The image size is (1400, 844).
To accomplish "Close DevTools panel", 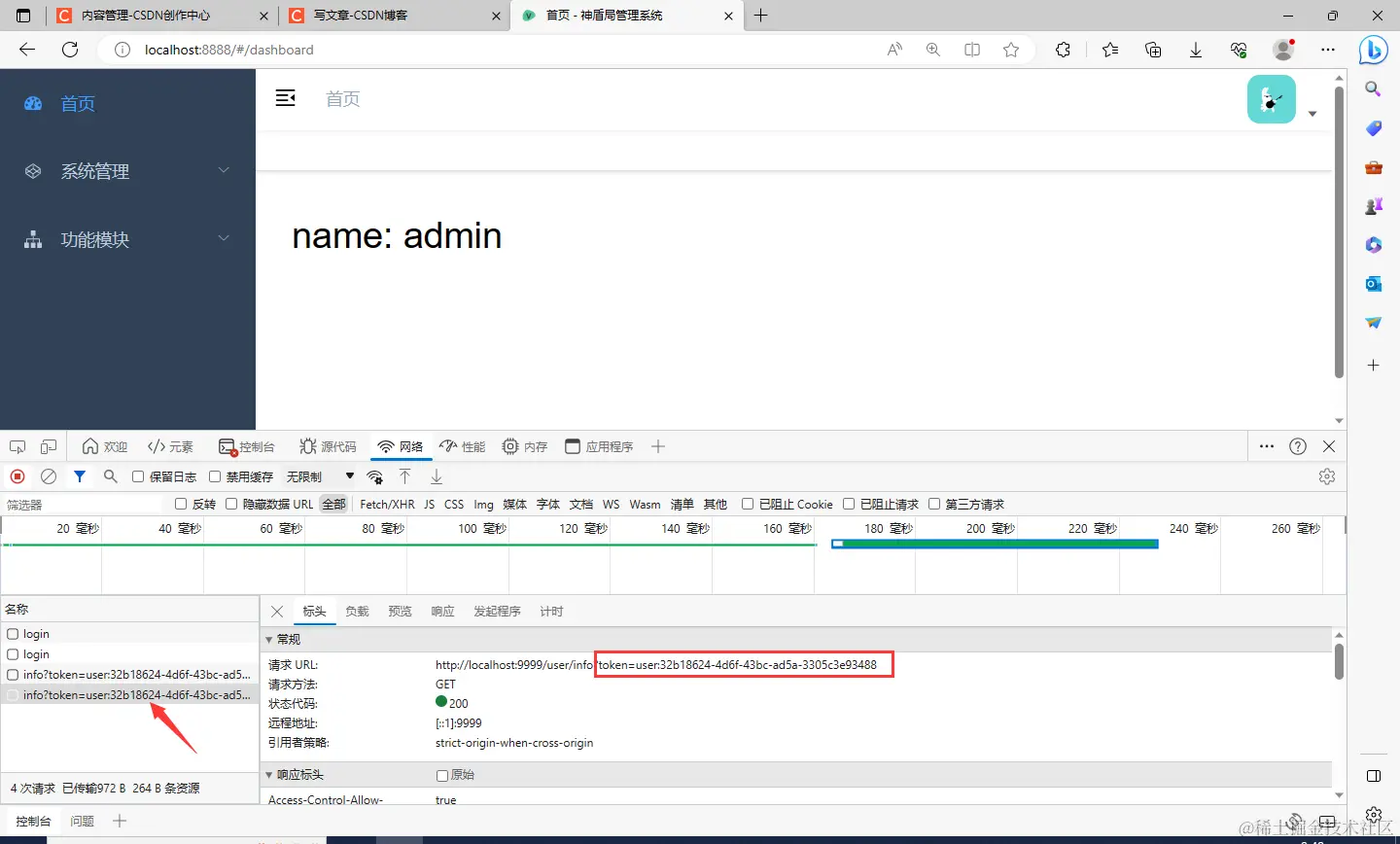I will coord(1329,446).
